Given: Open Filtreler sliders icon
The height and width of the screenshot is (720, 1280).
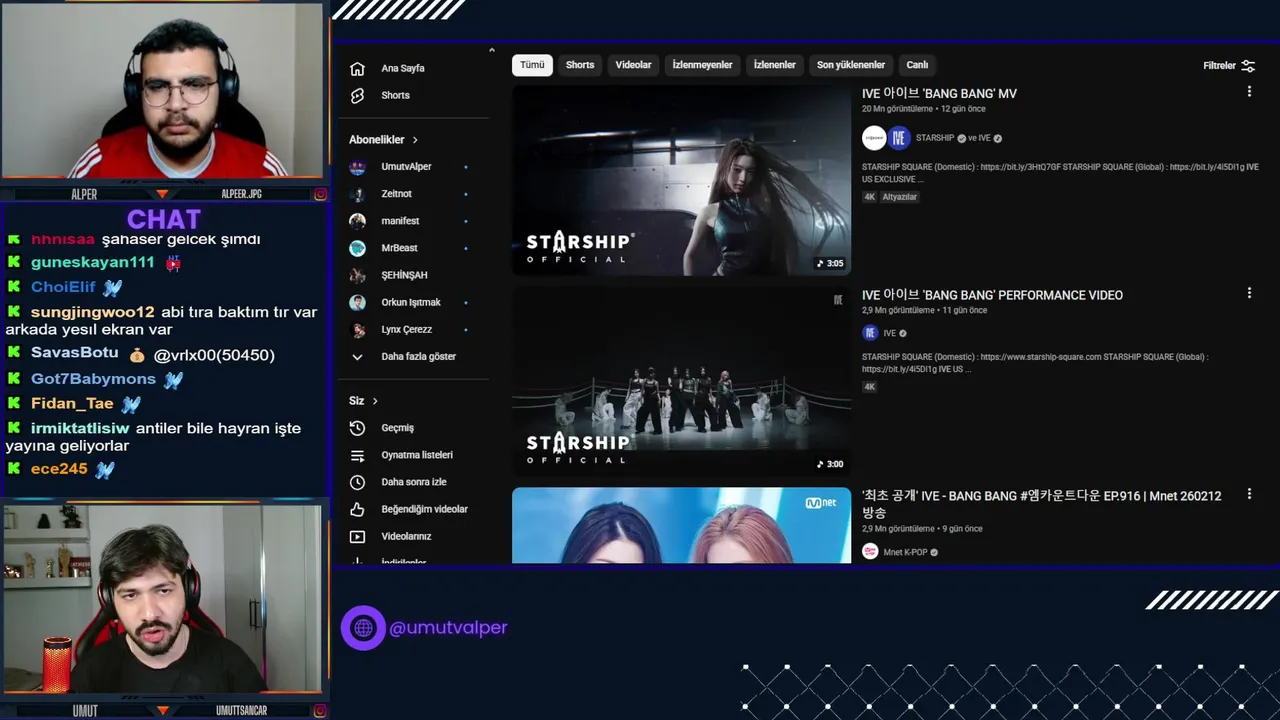Looking at the screenshot, I should [x=1248, y=66].
